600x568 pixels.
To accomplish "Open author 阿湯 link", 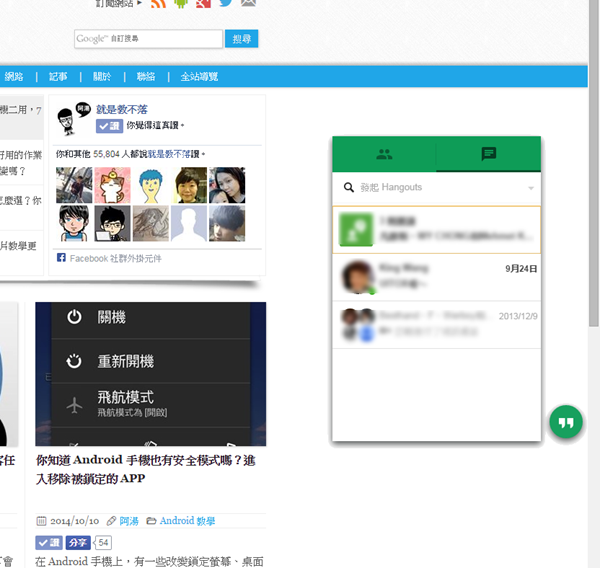I will [x=129, y=521].
